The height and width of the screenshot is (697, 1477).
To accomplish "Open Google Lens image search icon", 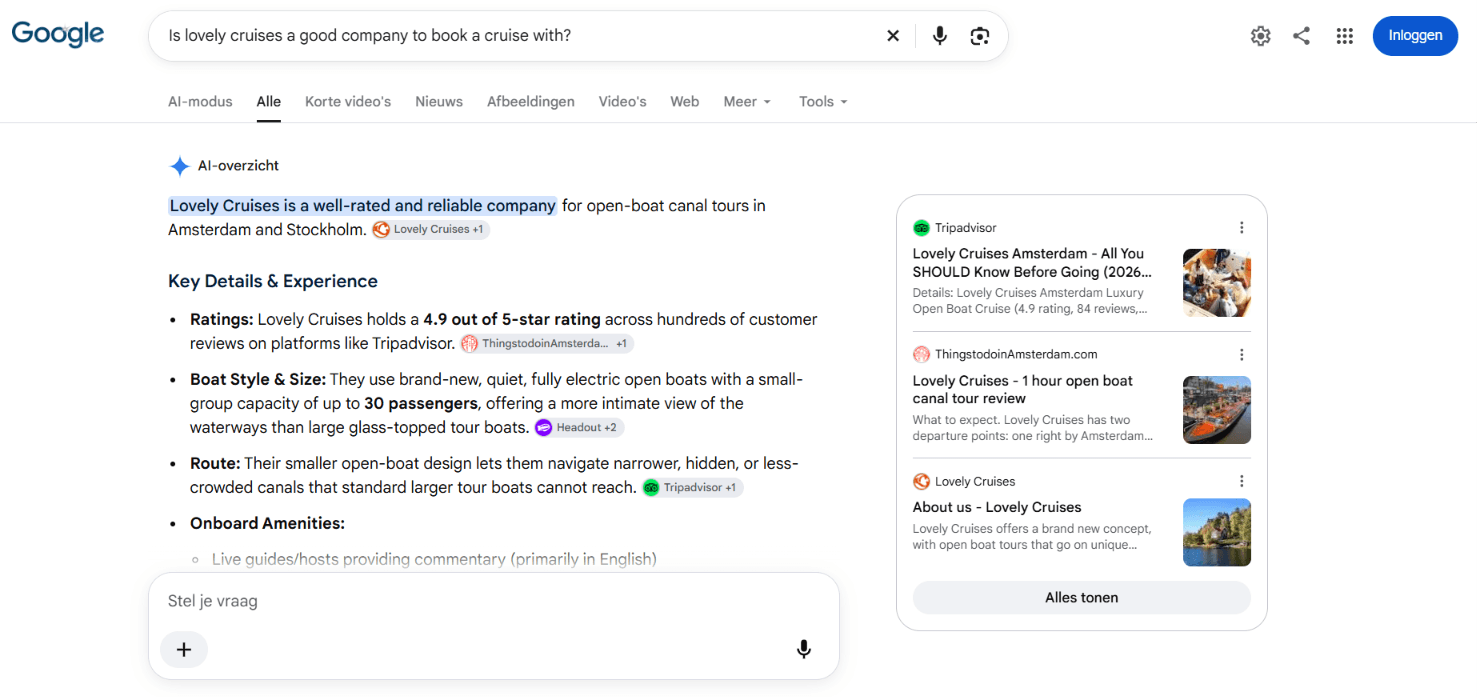I will point(980,36).
